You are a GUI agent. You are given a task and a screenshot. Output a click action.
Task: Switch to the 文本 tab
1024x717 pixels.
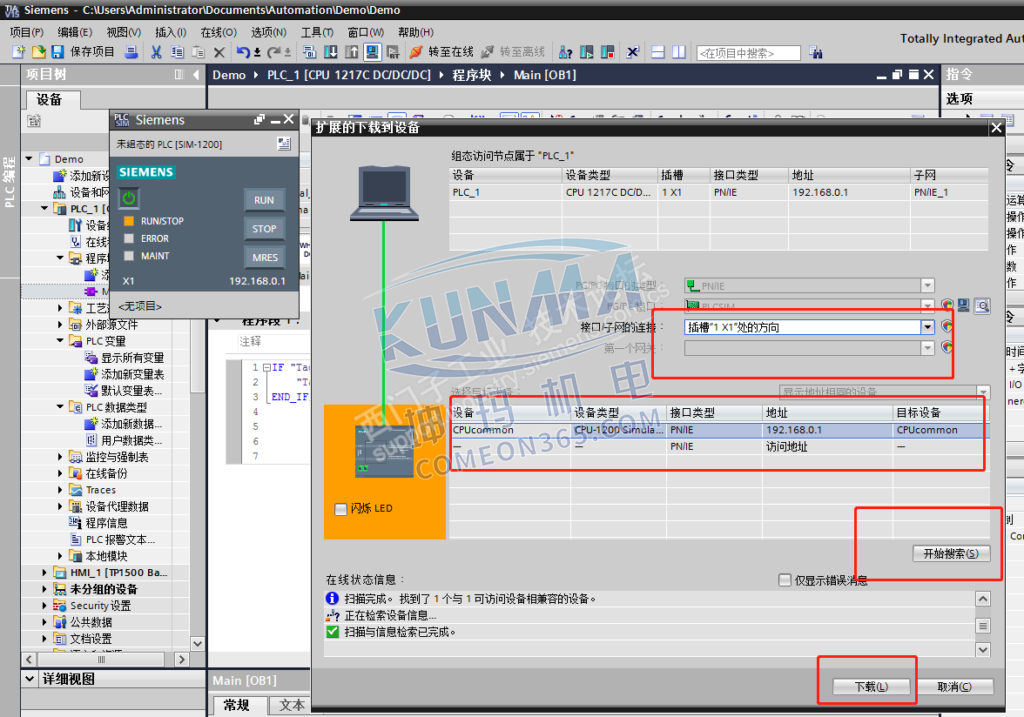coord(291,705)
